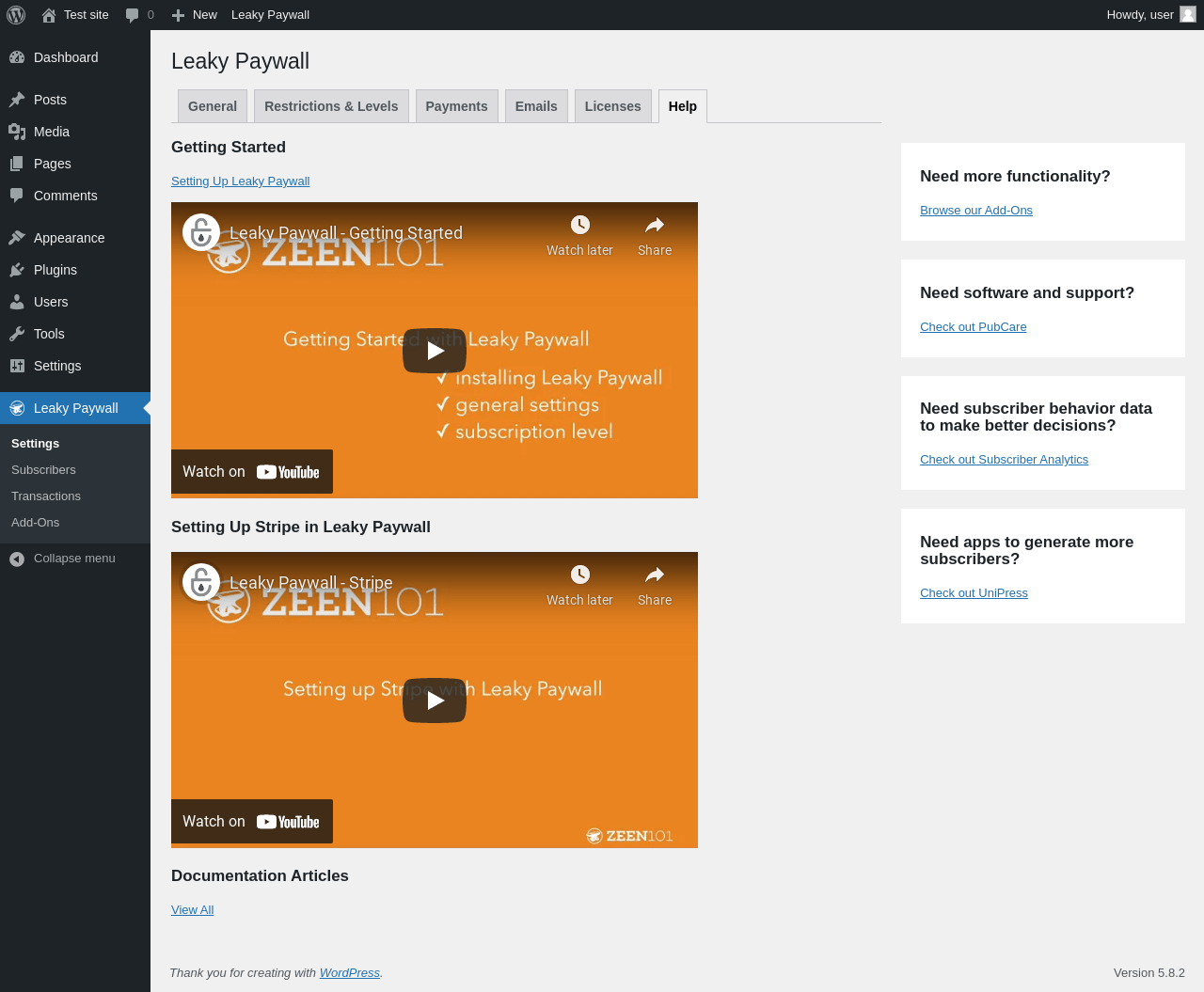Click the Browse our Add-Ons link
The width and height of the screenshot is (1204, 992).
976,211
